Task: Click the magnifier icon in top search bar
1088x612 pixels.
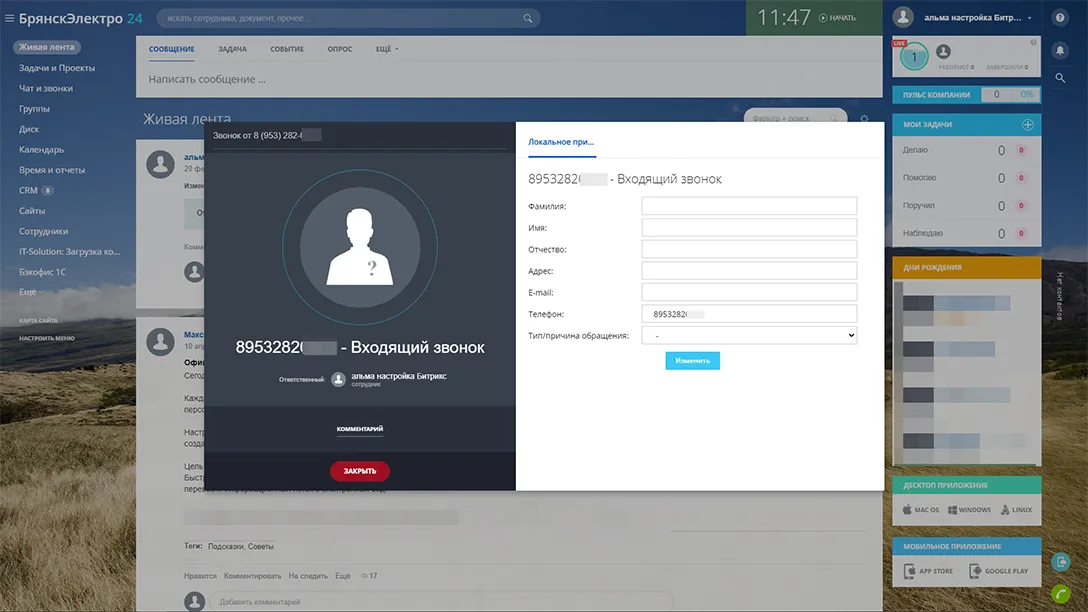Action: pos(527,18)
